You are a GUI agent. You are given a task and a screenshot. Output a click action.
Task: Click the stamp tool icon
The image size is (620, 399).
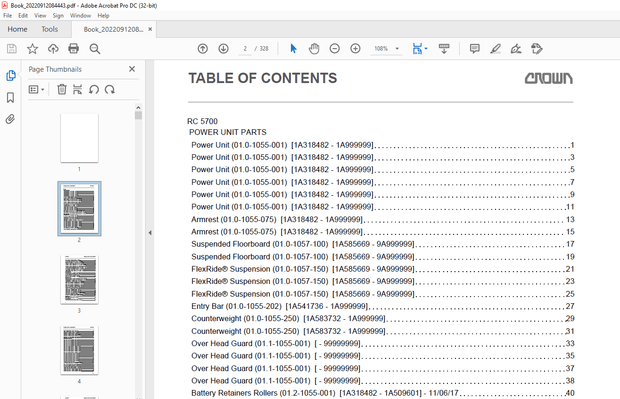[537, 49]
